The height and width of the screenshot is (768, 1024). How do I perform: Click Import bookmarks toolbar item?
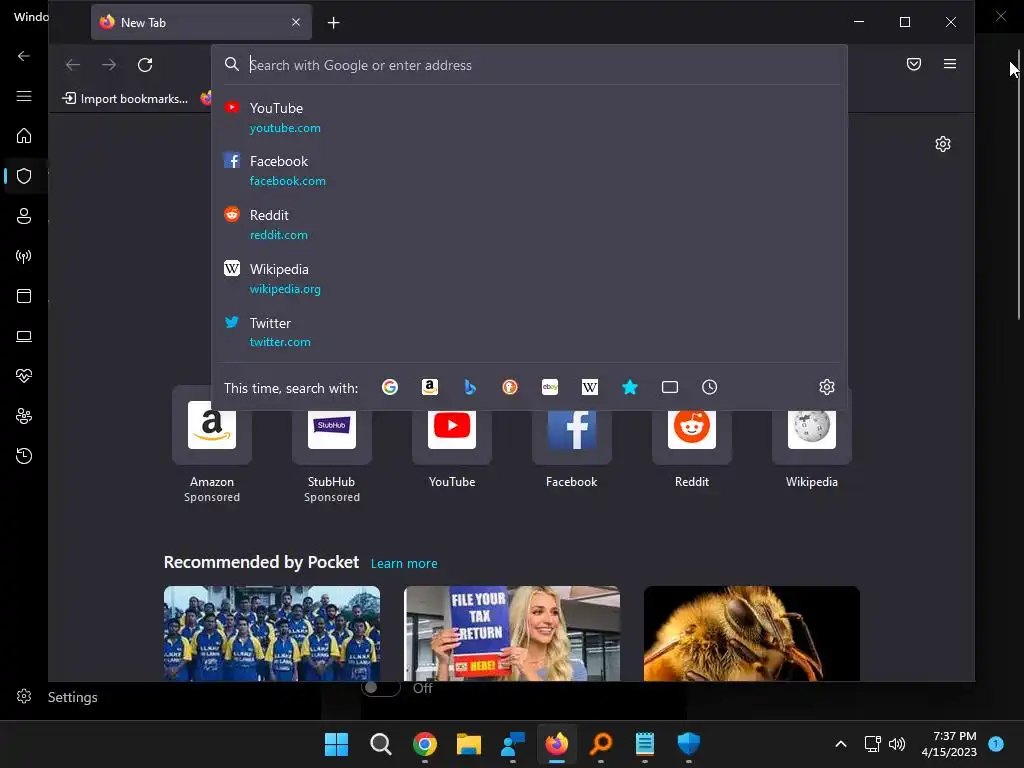pyautogui.click(x=125, y=99)
